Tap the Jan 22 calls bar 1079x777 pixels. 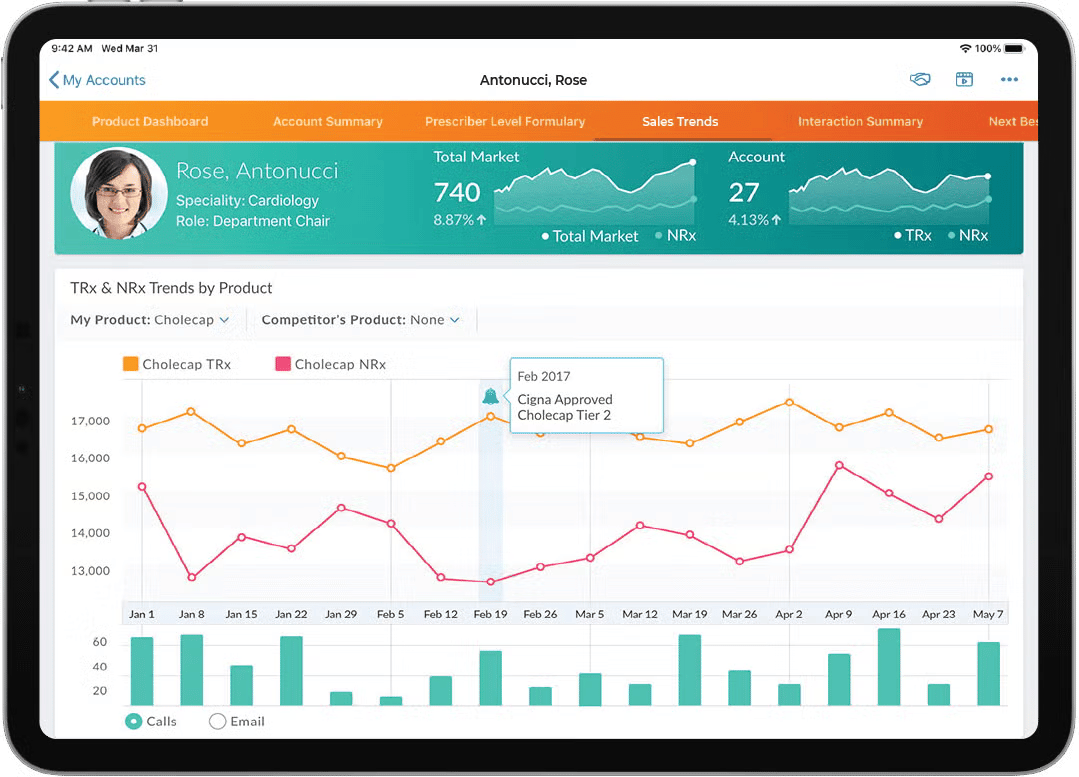point(291,671)
